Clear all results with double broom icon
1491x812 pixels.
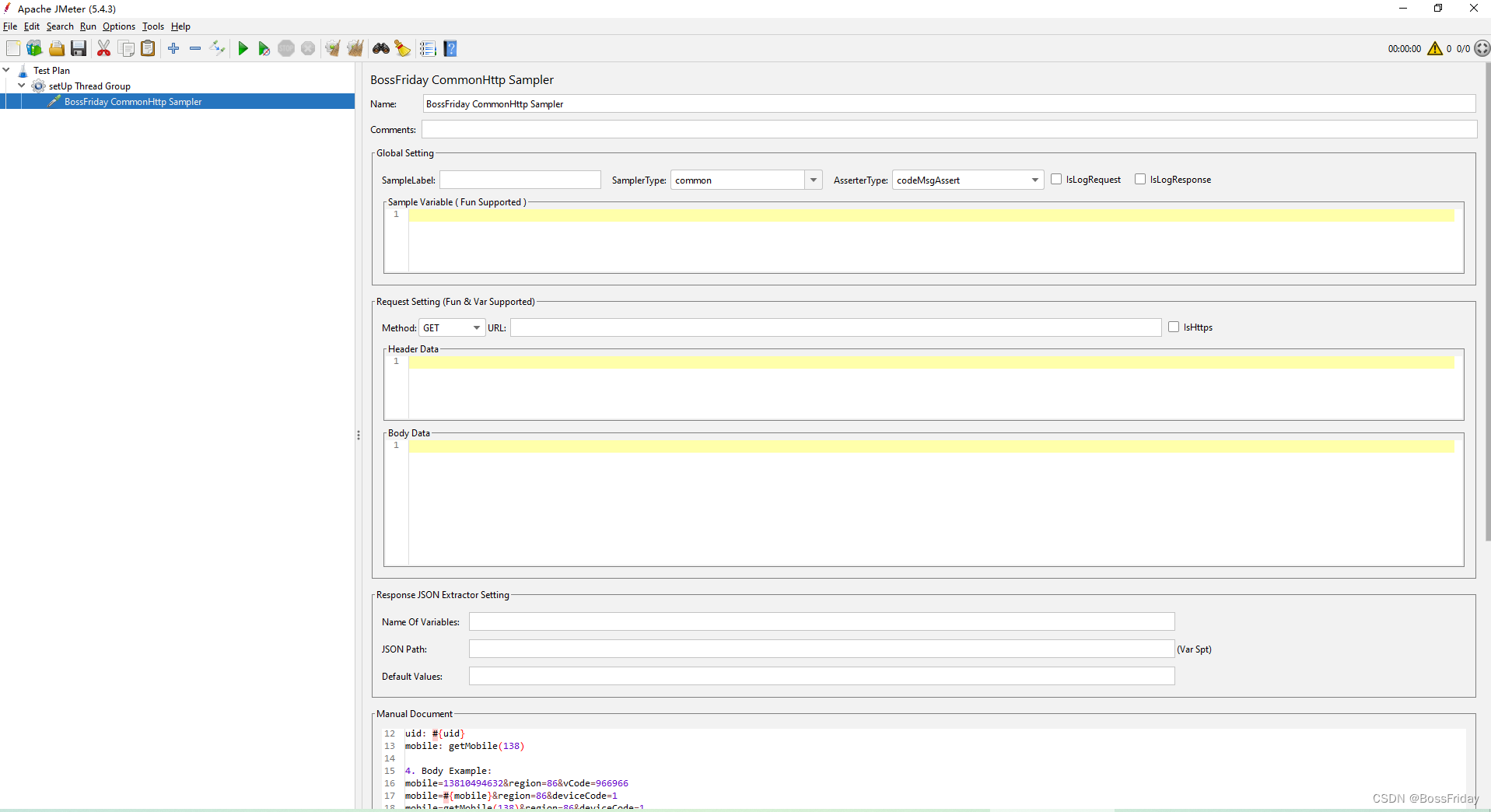355,48
